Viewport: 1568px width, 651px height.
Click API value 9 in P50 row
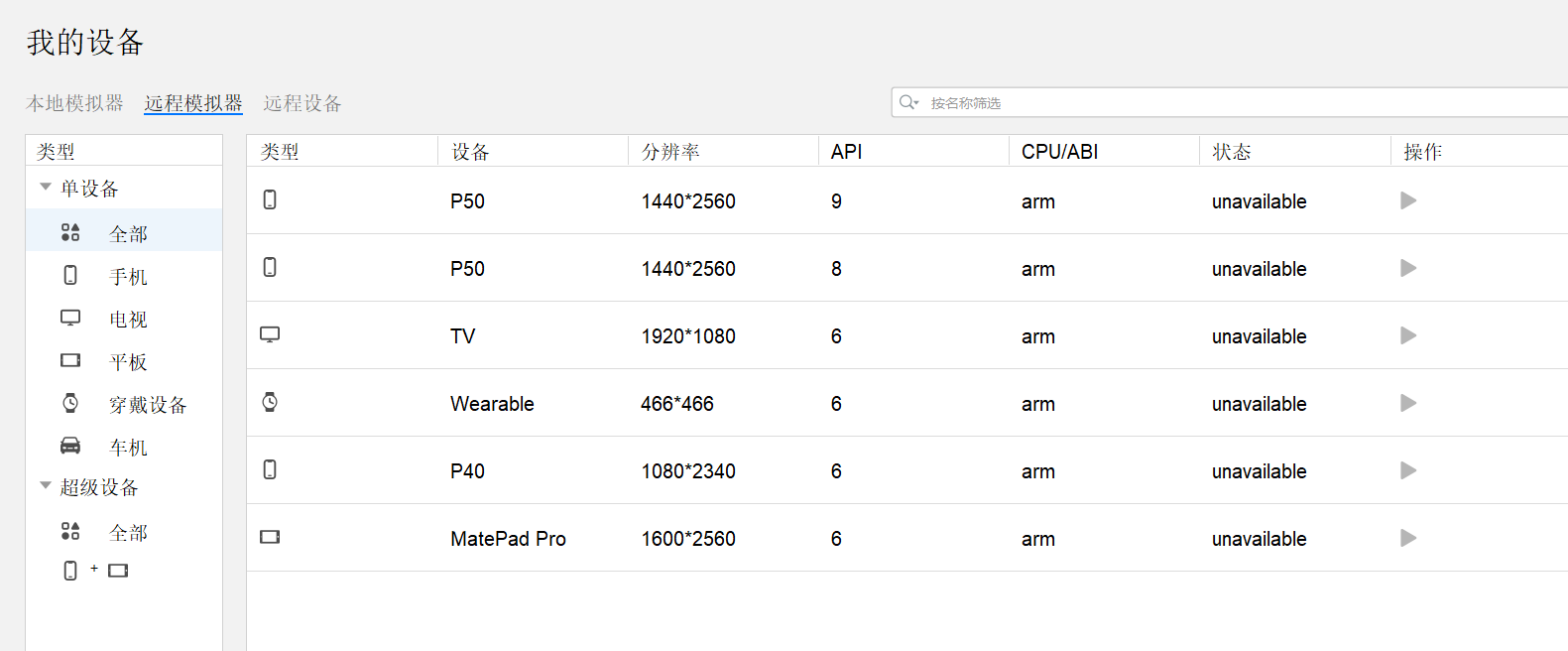coord(836,201)
